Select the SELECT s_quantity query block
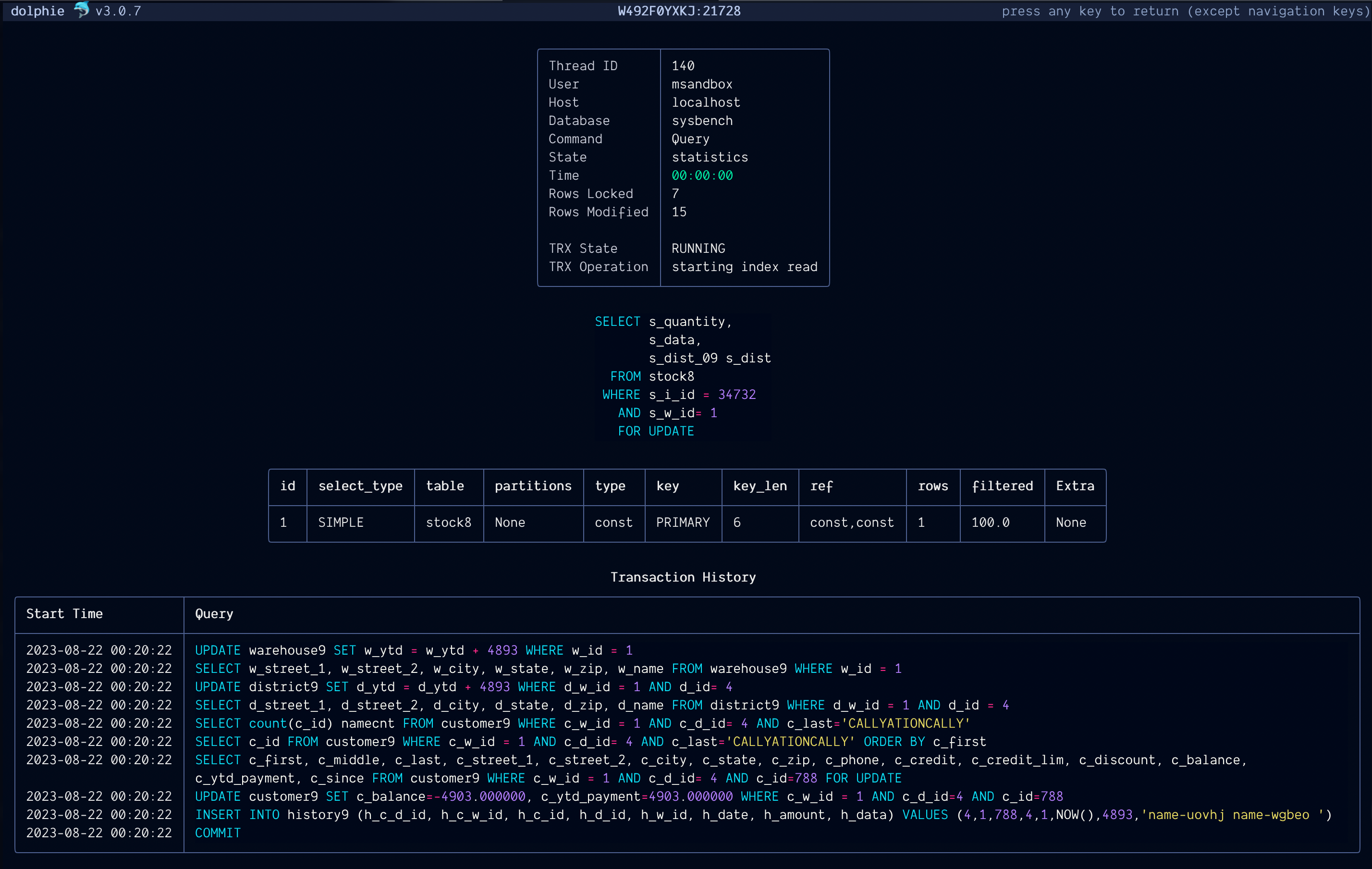Image resolution: width=1372 pixels, height=869 pixels. click(x=681, y=376)
